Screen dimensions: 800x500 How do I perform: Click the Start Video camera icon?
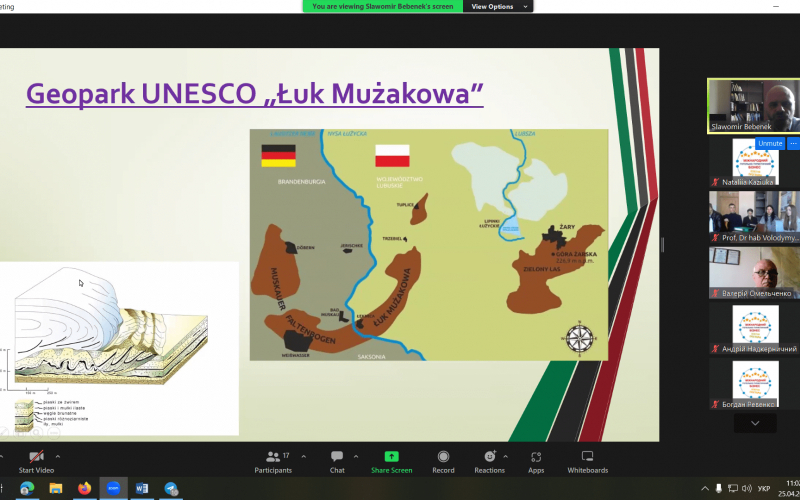[36, 456]
